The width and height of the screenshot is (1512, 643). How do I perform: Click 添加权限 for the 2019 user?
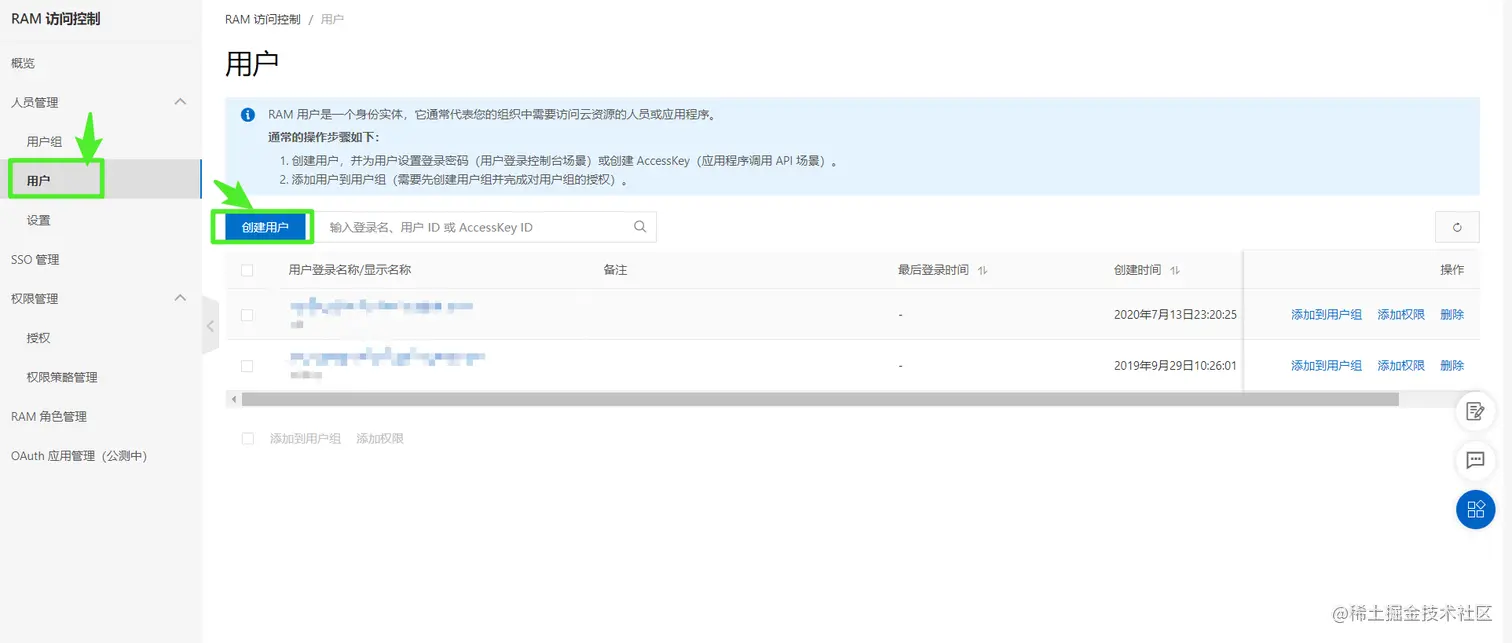click(1401, 365)
